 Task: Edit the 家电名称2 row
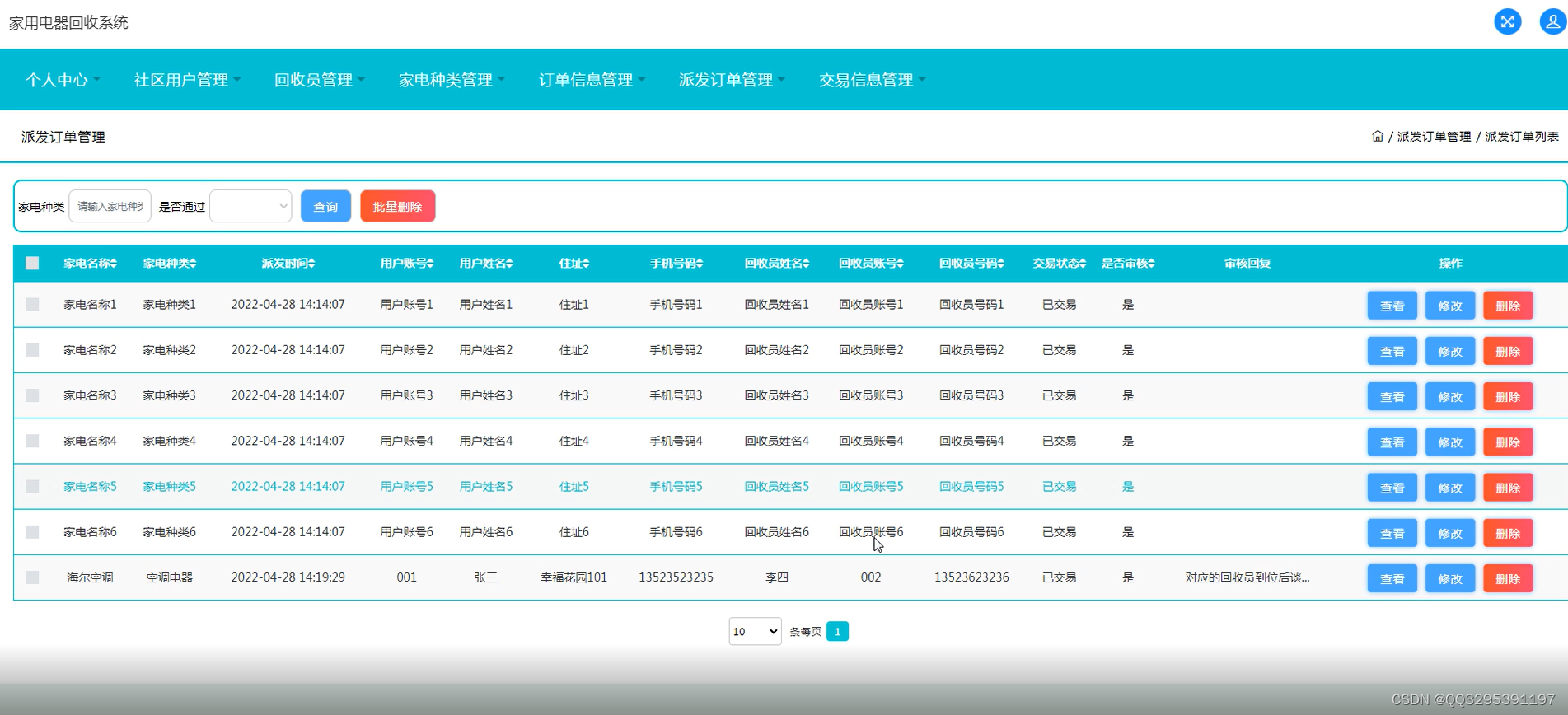[x=1449, y=351]
